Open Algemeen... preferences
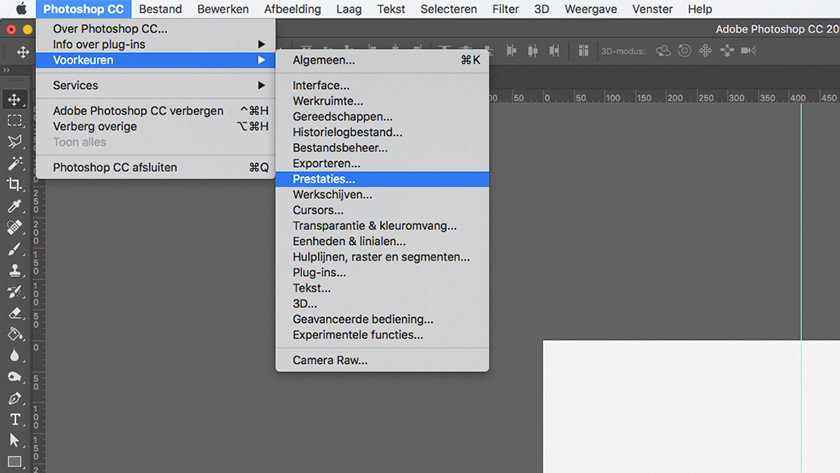This screenshot has width=840, height=473. click(x=382, y=60)
